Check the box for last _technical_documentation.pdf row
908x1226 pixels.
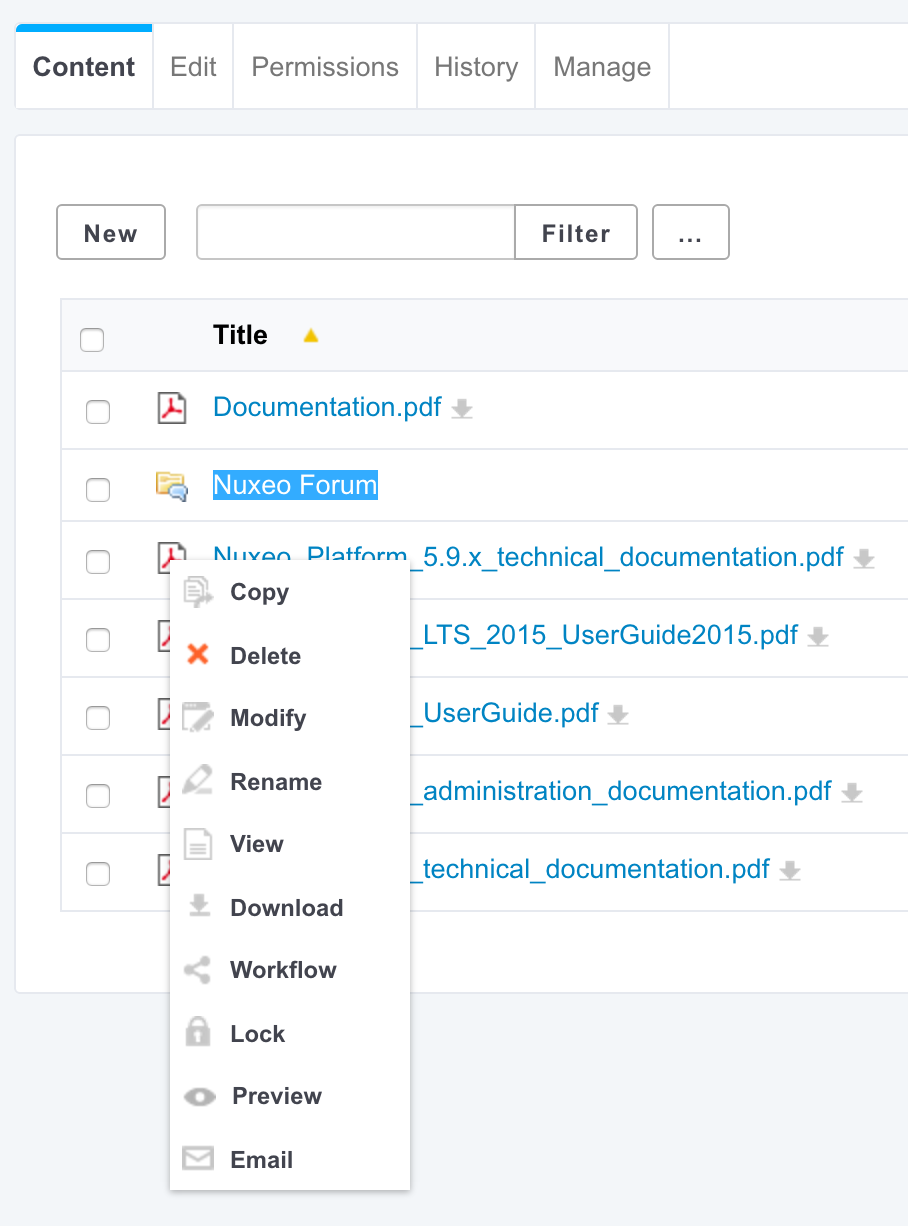[x=98, y=873]
